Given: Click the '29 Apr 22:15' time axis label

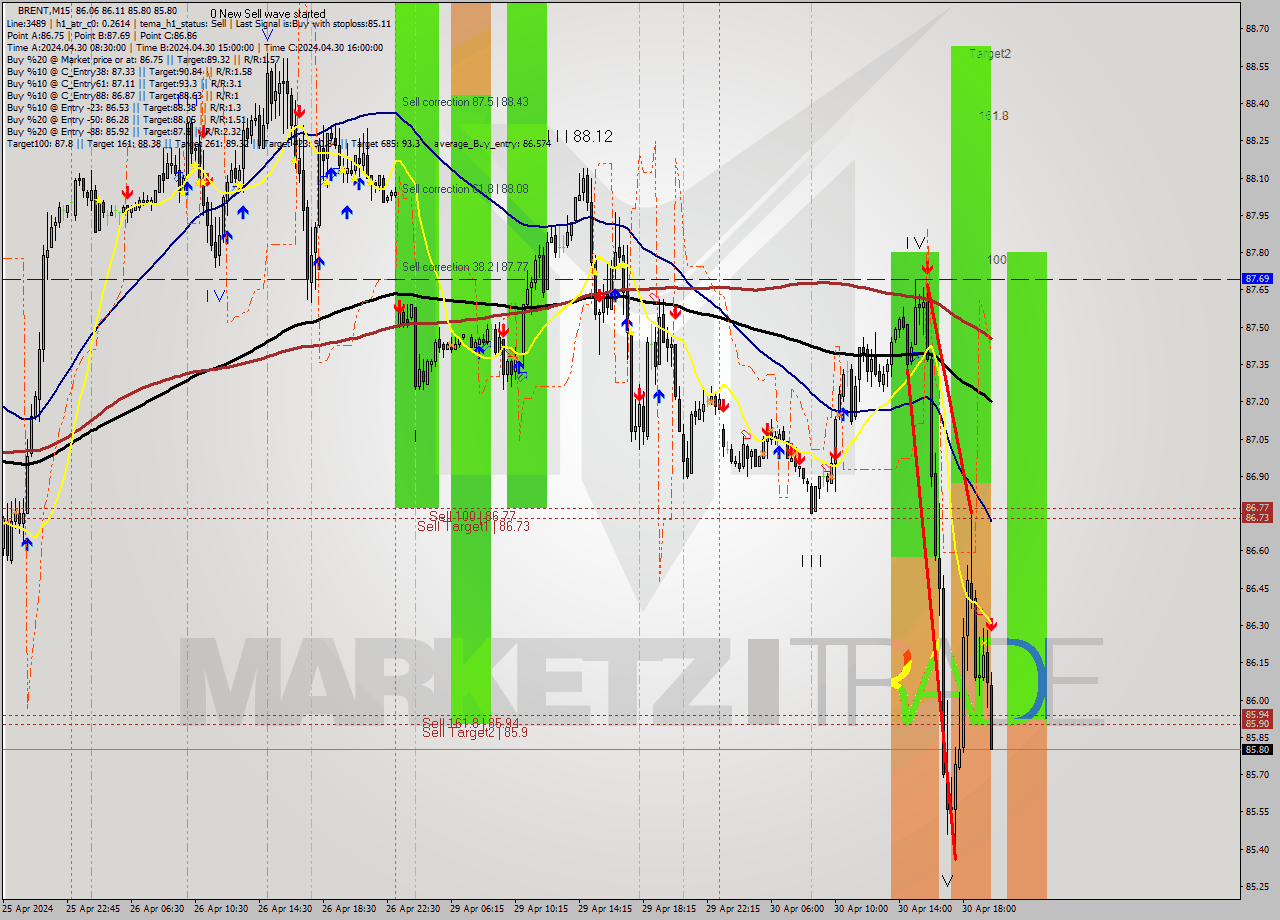Looking at the screenshot, I should (x=733, y=909).
